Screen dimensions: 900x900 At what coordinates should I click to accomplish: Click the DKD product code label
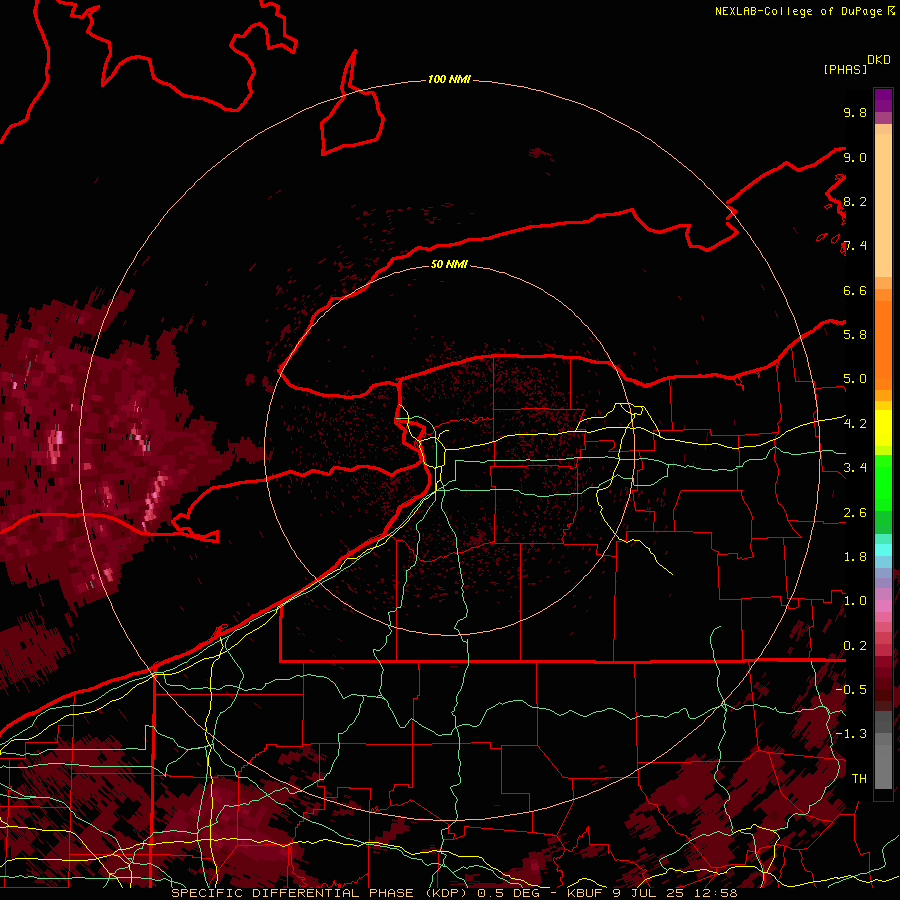(878, 60)
